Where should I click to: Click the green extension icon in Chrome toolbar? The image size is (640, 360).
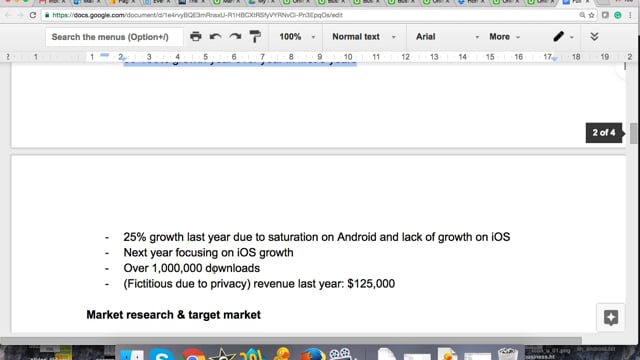(x=618, y=15)
